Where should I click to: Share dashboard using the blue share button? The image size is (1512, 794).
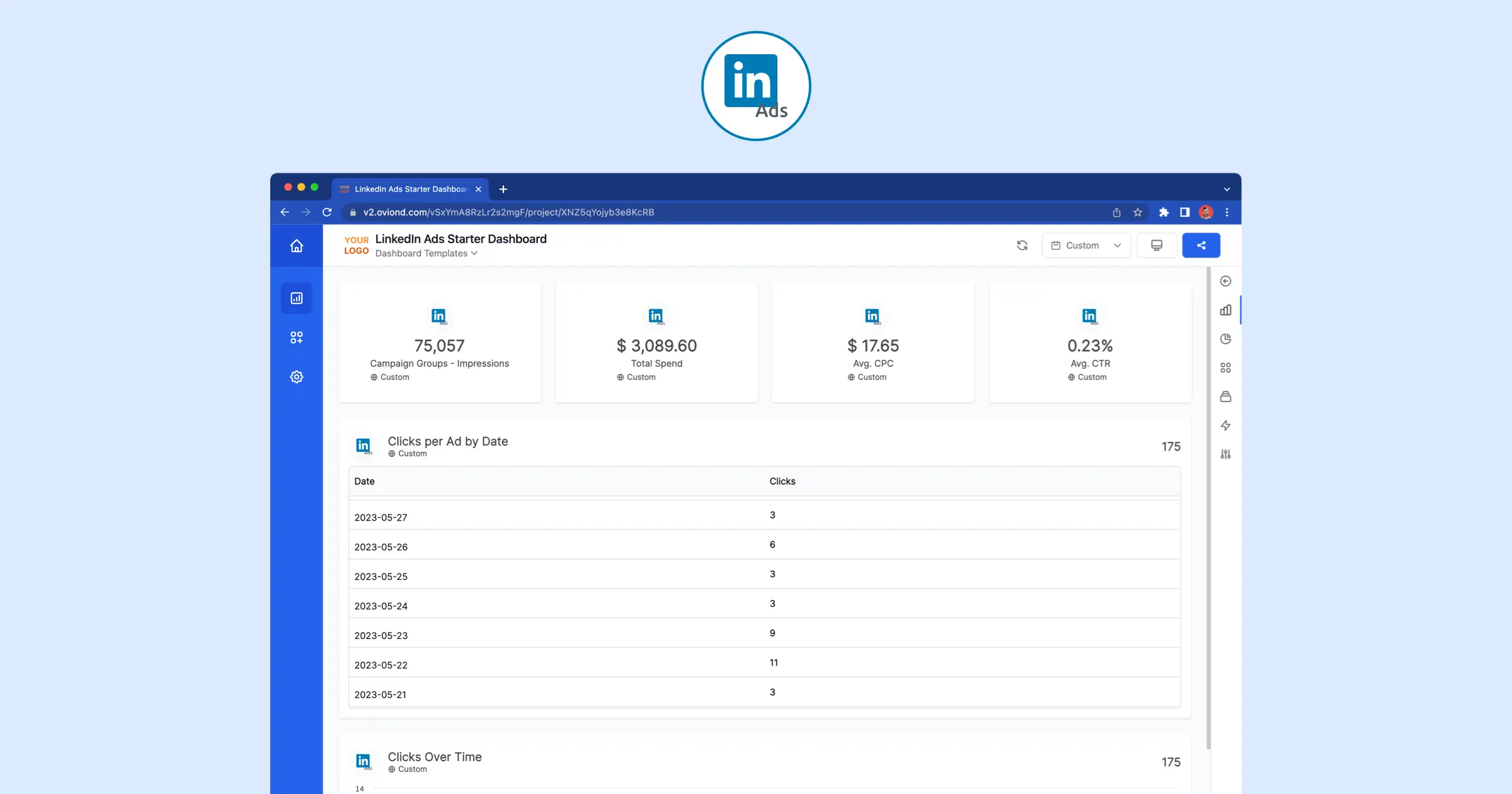1201,245
